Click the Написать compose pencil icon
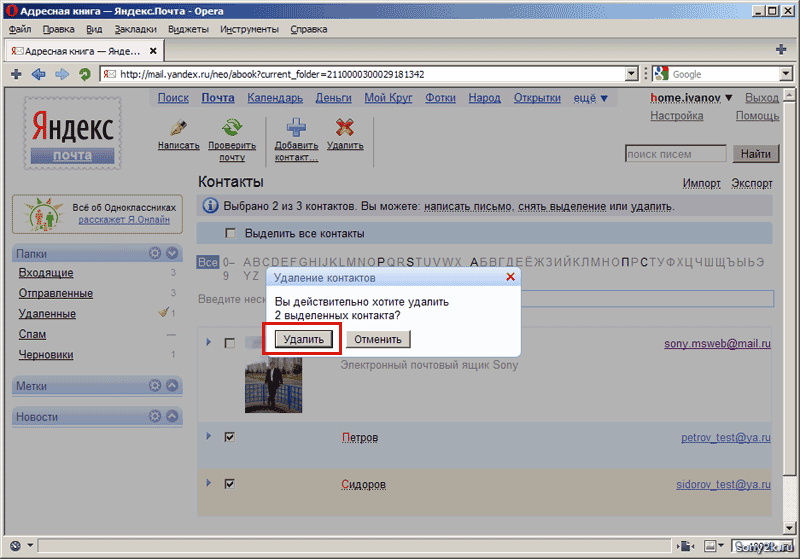800x559 pixels. [x=179, y=127]
